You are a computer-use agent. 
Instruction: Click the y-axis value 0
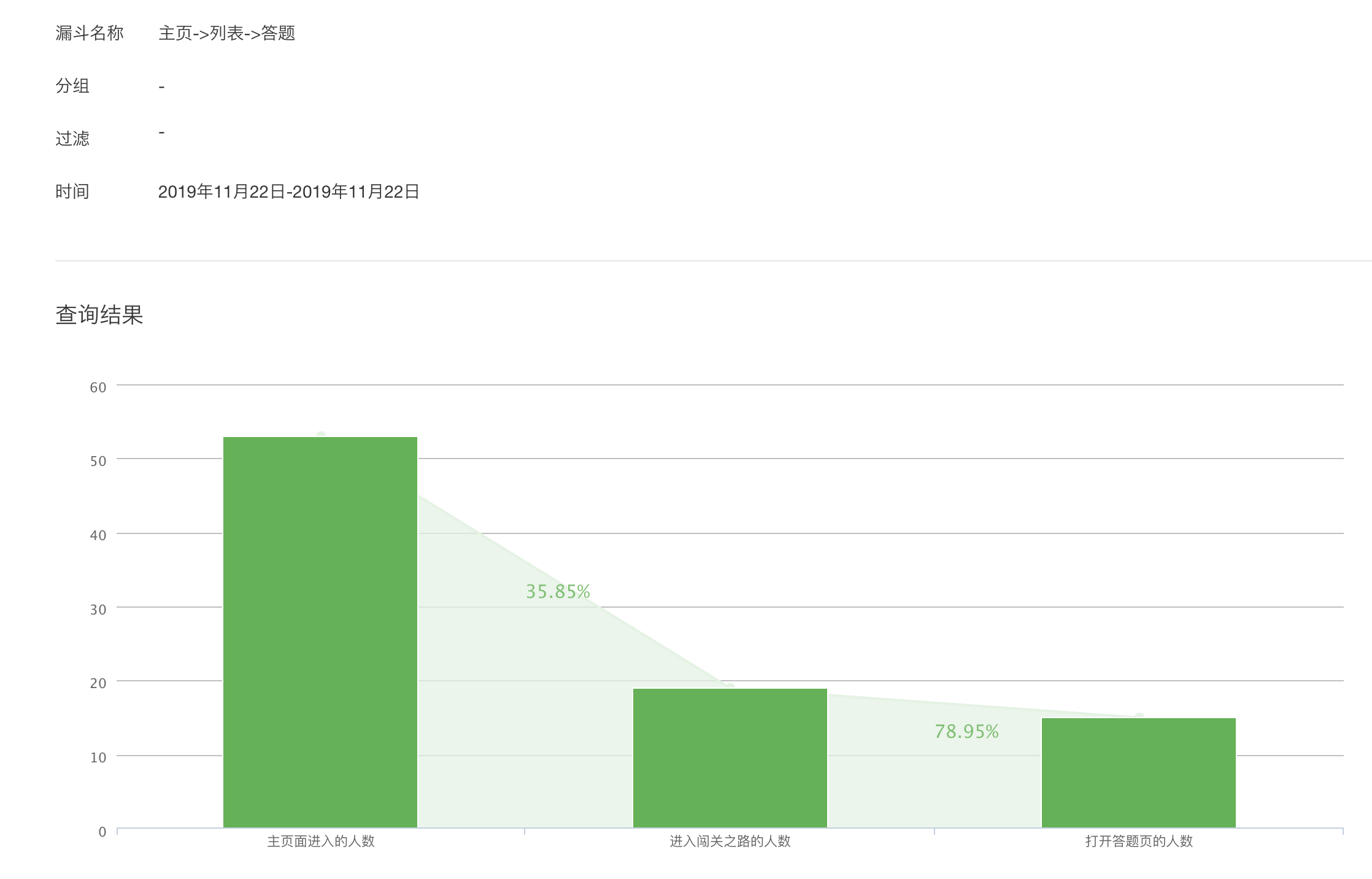coord(102,832)
